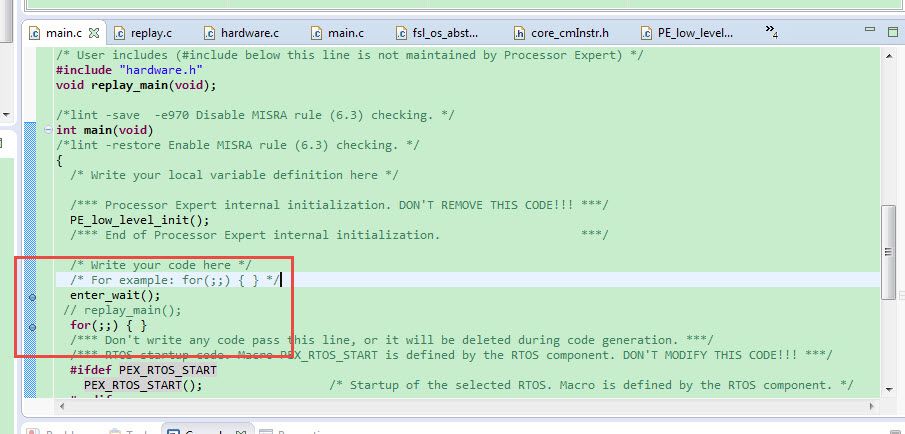Click the "lint -restore Enable MISRA" comment

click(238, 145)
